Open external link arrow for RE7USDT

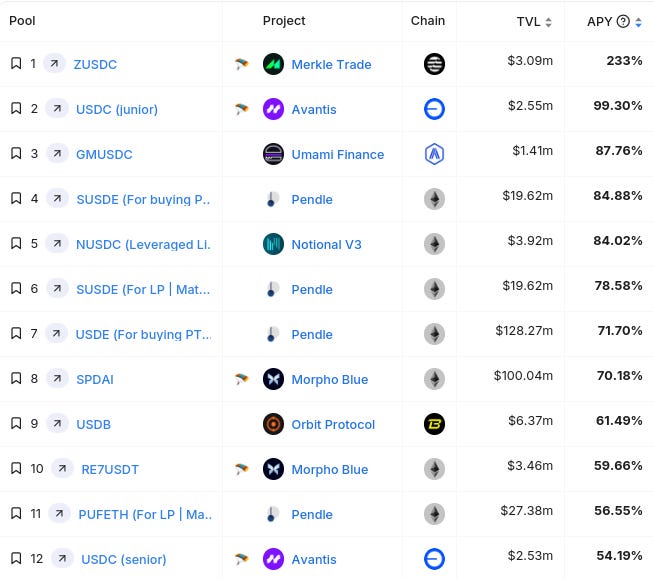point(62,468)
